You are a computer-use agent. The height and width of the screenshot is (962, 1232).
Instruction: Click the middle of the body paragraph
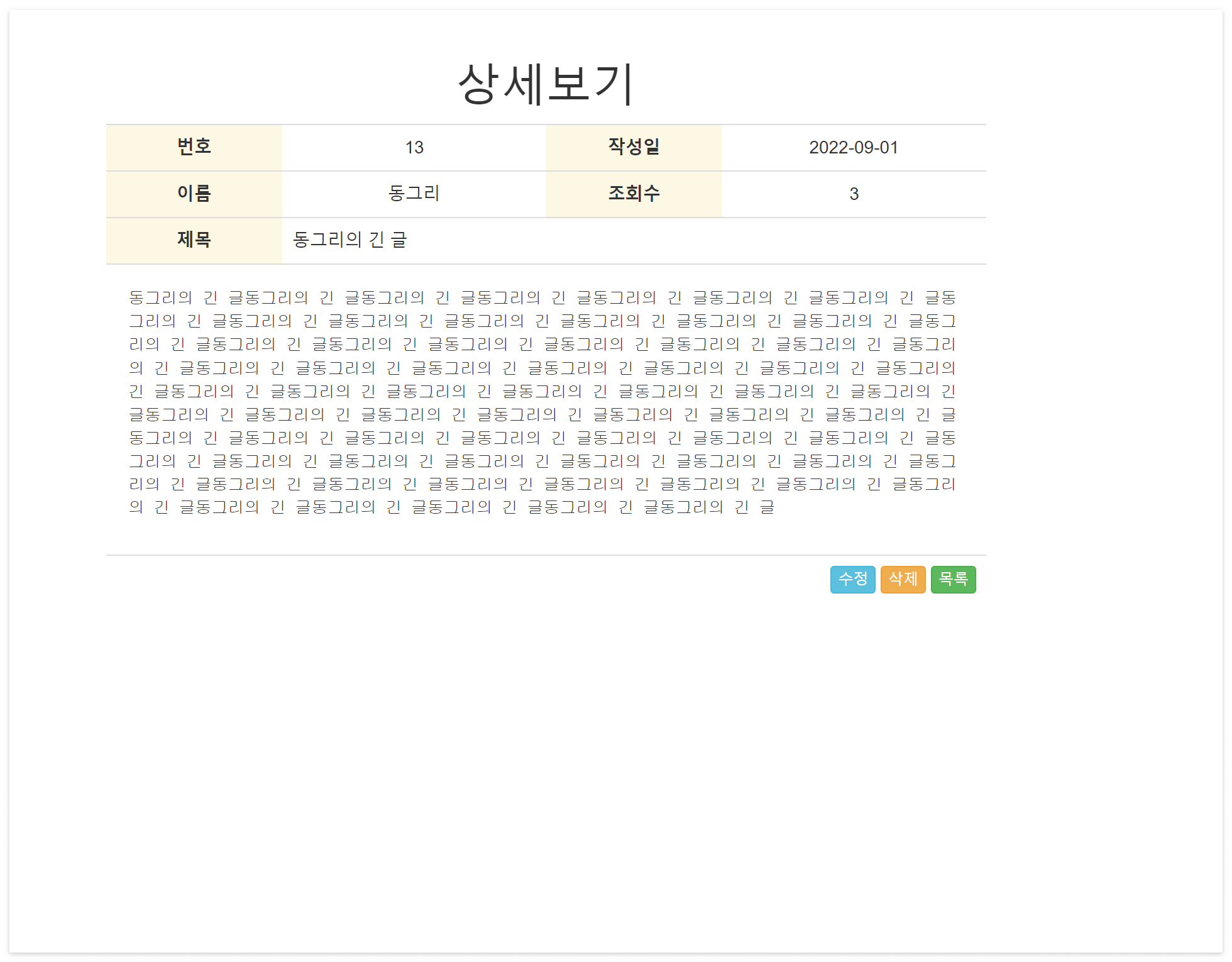(x=541, y=402)
